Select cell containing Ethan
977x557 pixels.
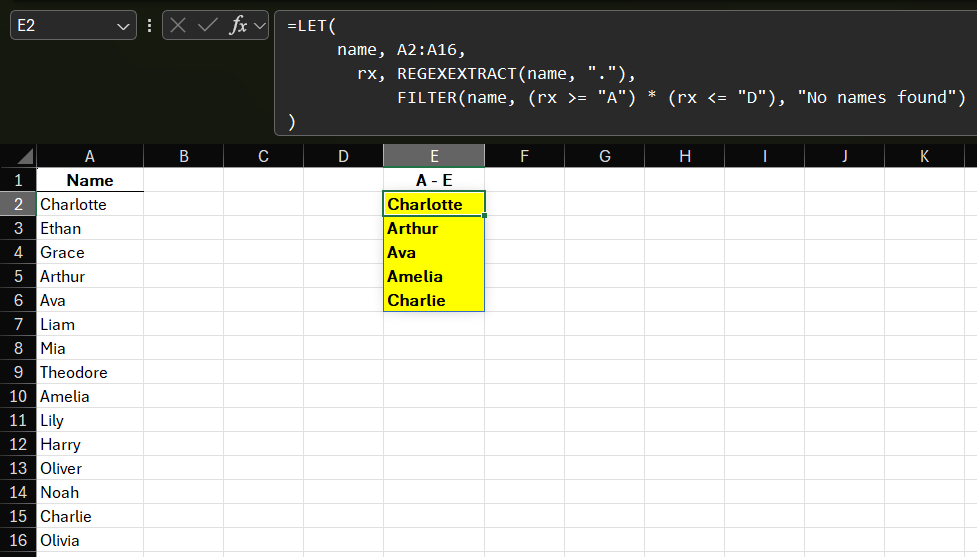click(90, 228)
